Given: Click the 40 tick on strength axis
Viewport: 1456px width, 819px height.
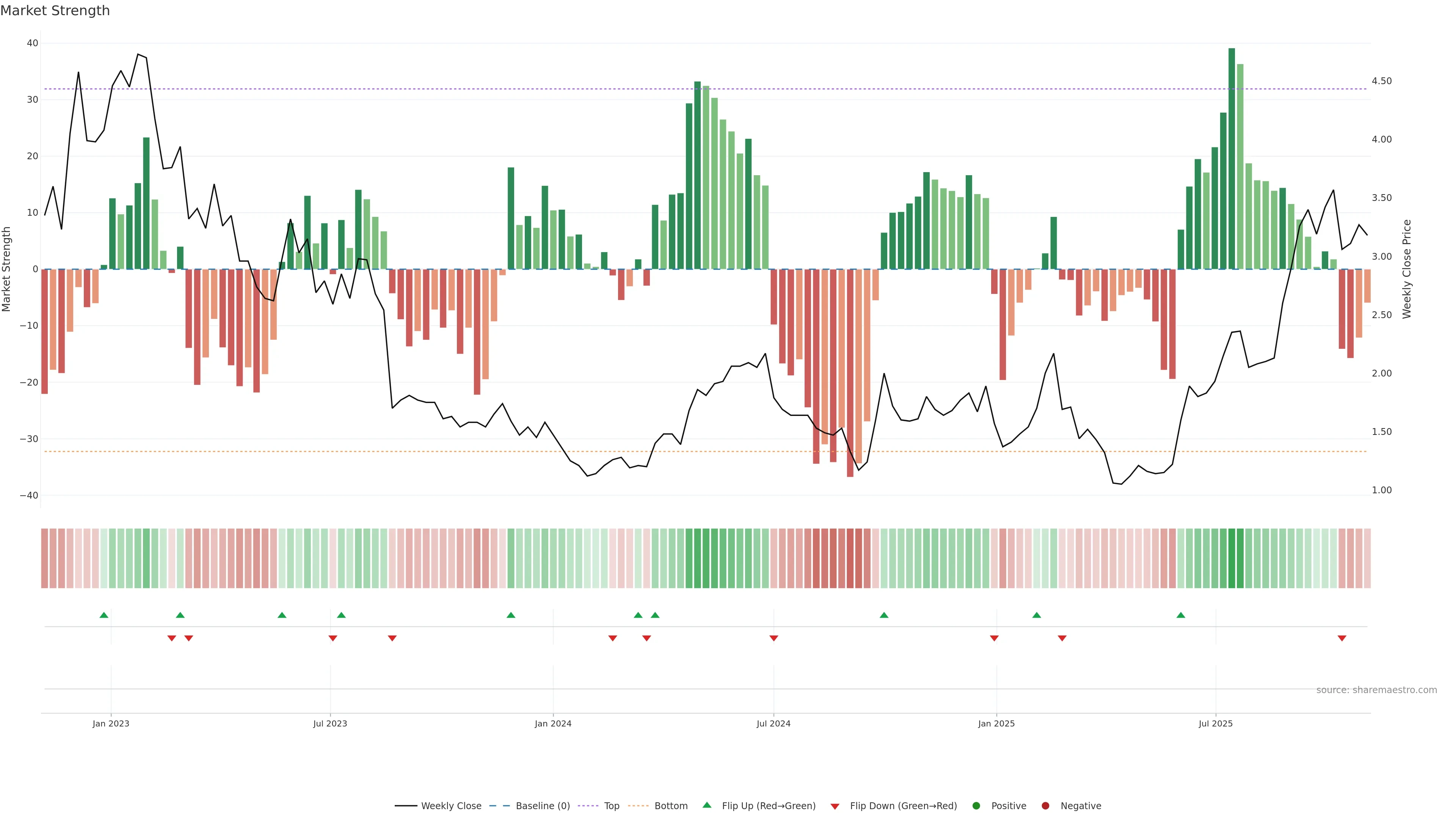Looking at the screenshot, I should point(32,43).
